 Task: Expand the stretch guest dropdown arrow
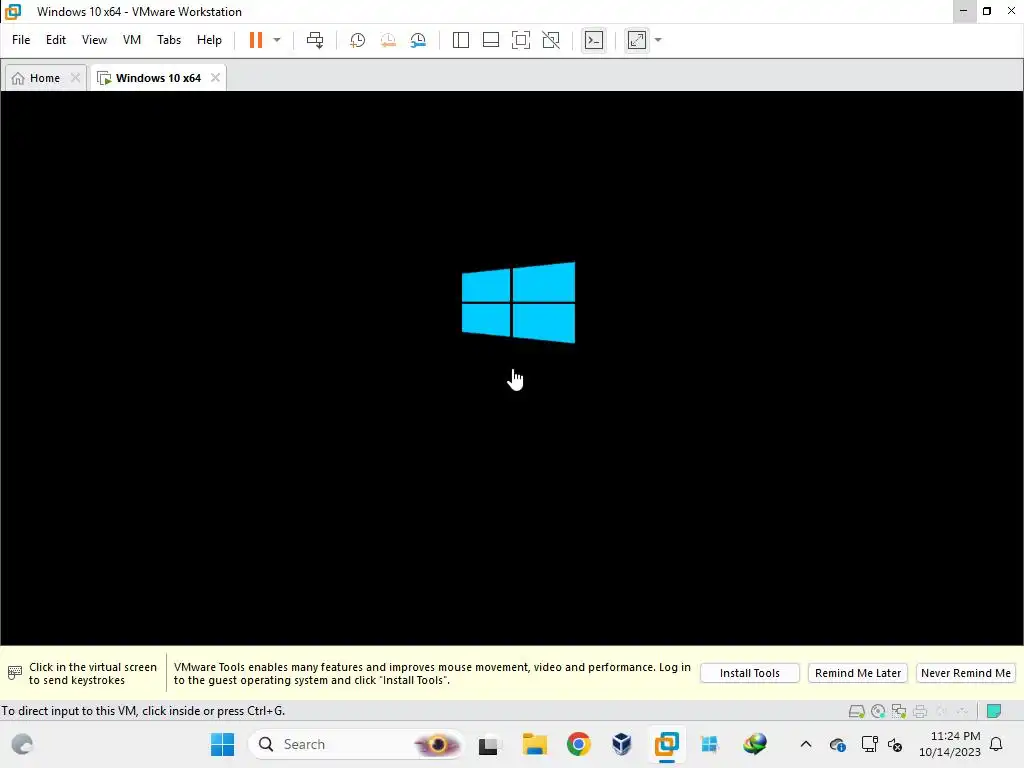coord(658,40)
